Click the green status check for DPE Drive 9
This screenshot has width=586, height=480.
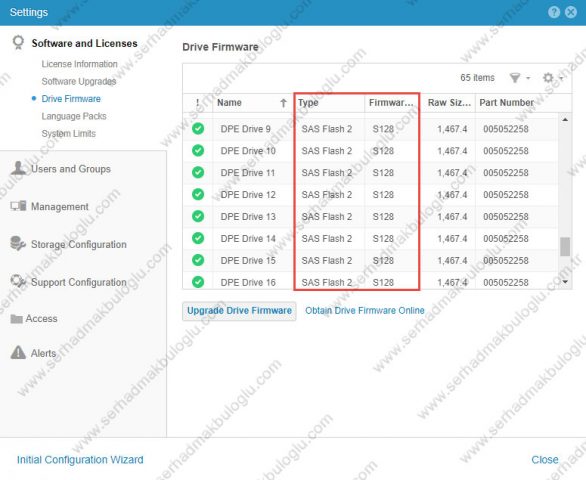[198, 129]
